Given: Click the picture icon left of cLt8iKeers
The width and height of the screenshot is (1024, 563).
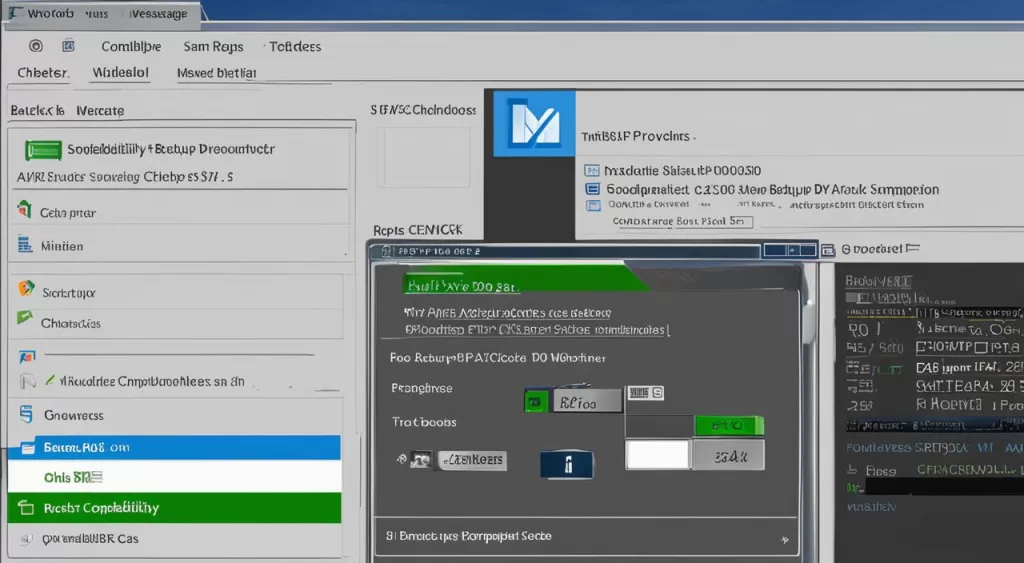Looking at the screenshot, I should (x=421, y=460).
